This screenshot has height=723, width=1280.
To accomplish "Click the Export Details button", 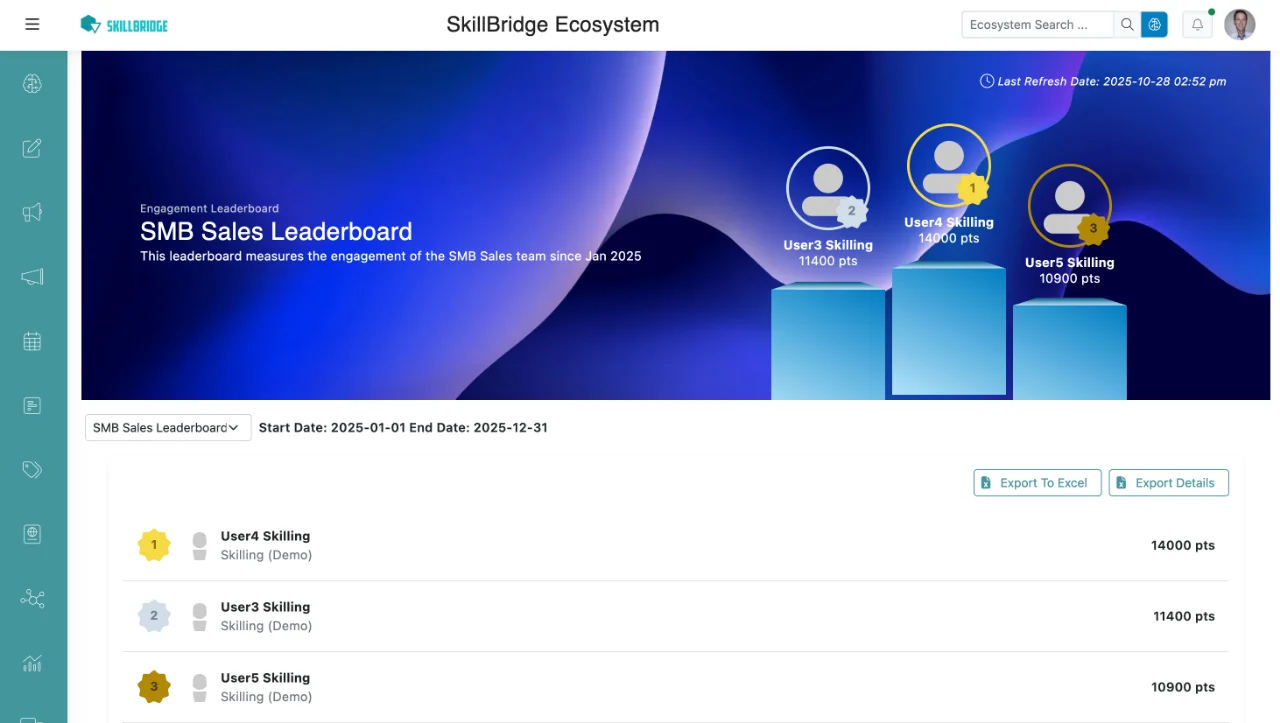I will pos(1168,483).
